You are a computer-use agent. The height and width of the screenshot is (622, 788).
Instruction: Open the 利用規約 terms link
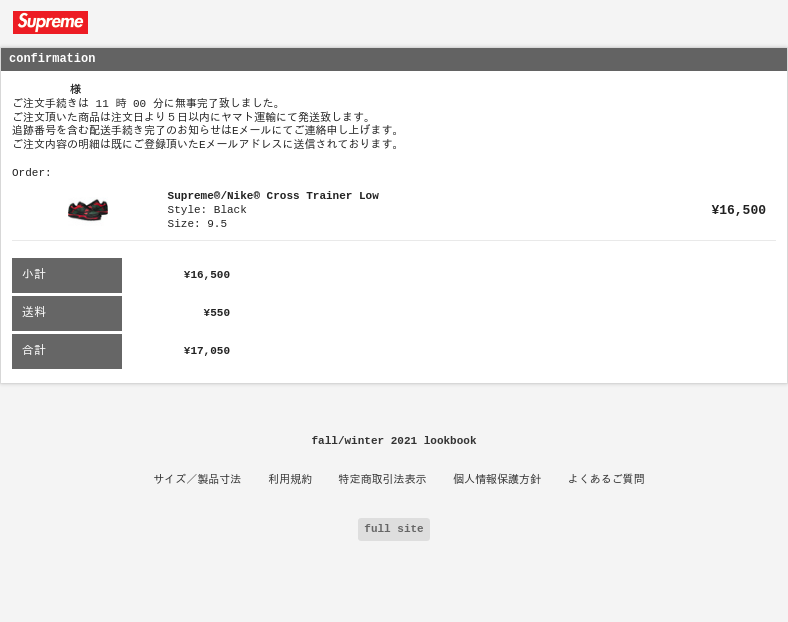coord(290,479)
